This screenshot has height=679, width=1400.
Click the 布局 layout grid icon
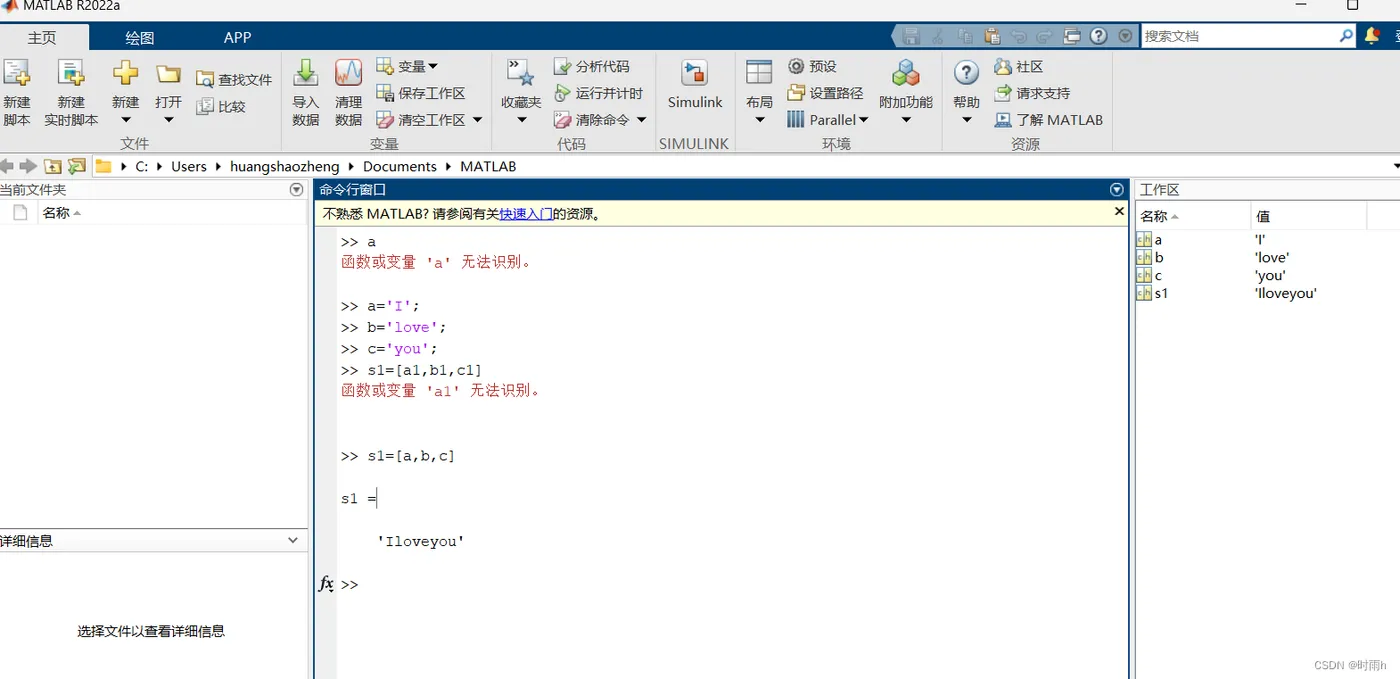(759, 72)
